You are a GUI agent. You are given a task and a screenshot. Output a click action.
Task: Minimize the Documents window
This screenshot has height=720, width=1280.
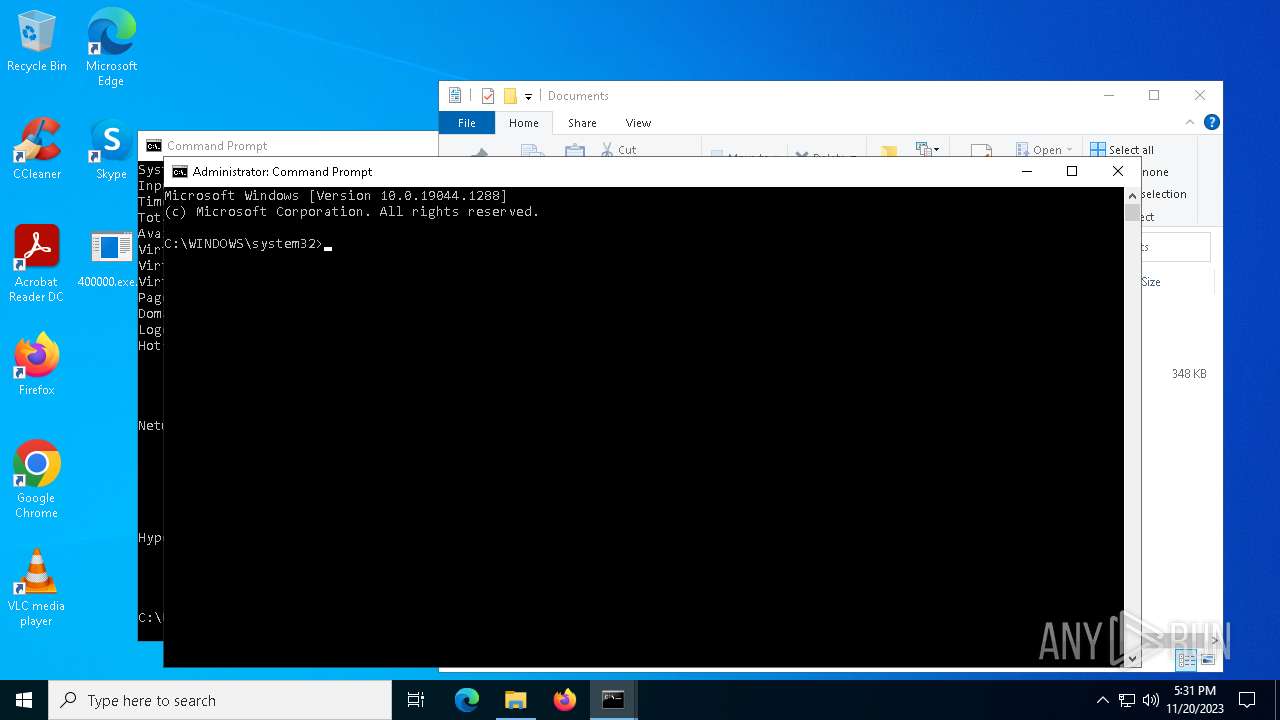tap(1108, 96)
